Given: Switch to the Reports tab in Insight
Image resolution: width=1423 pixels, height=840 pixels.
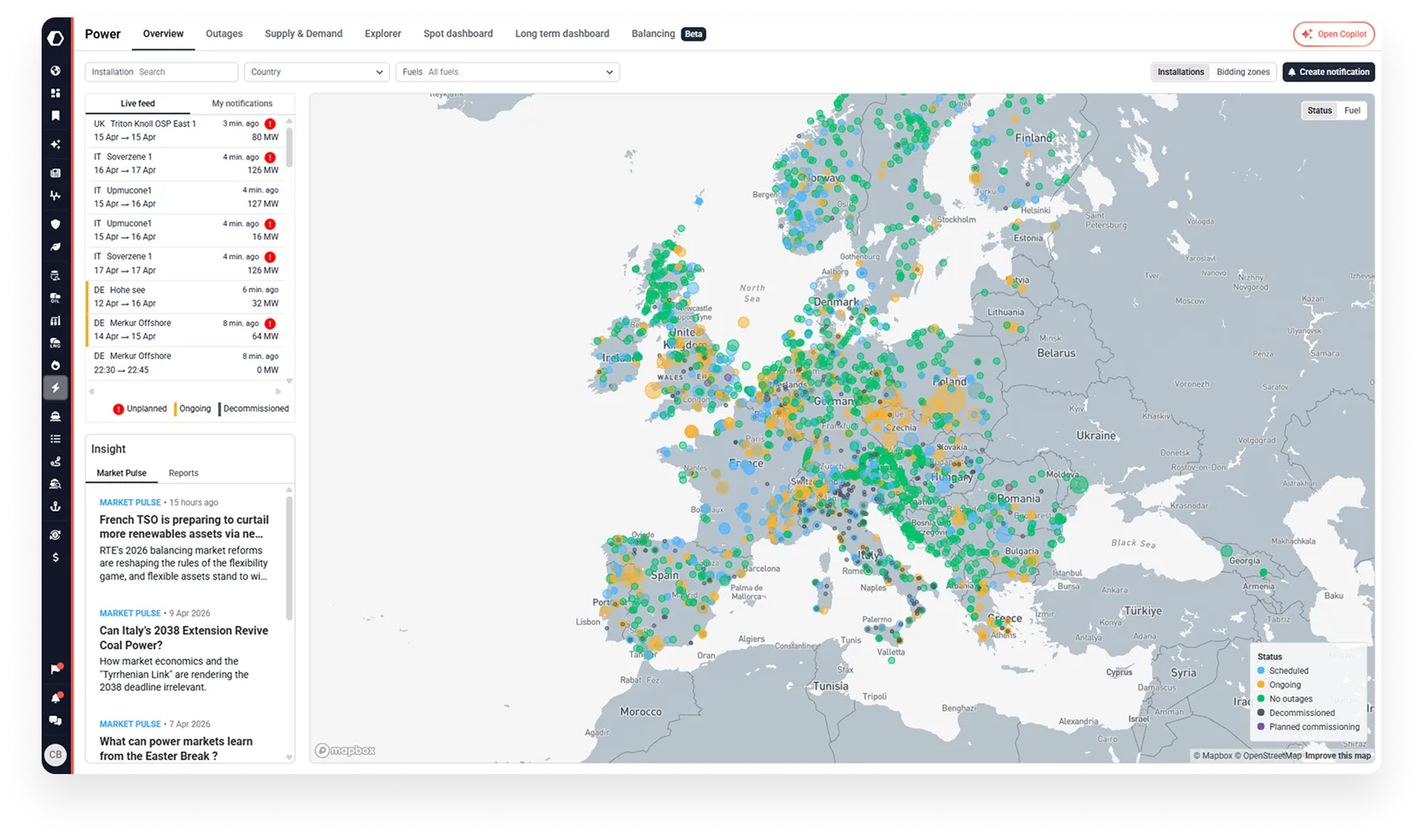Looking at the screenshot, I should tap(183, 473).
